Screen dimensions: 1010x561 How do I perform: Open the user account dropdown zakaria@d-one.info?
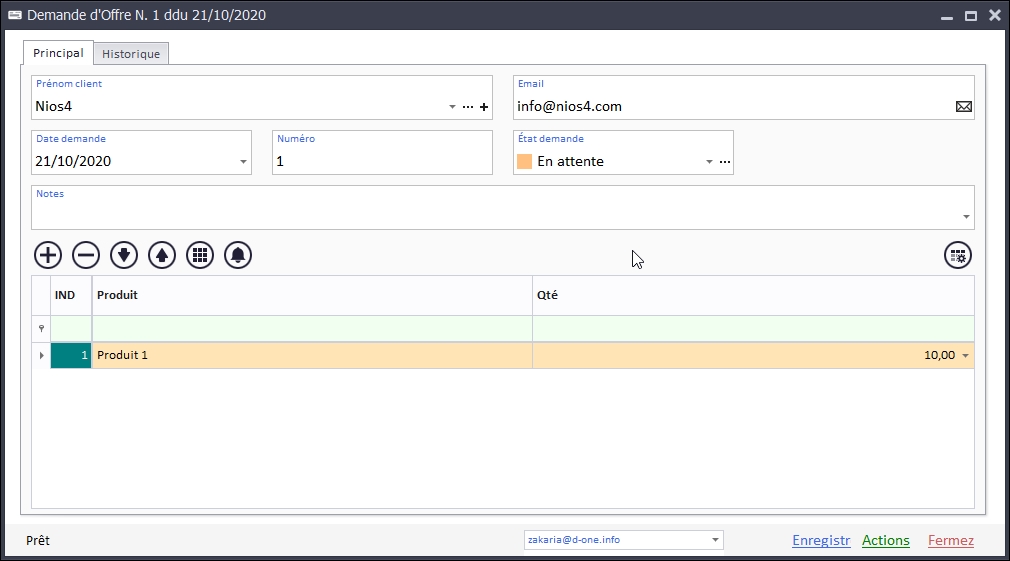tap(715, 540)
